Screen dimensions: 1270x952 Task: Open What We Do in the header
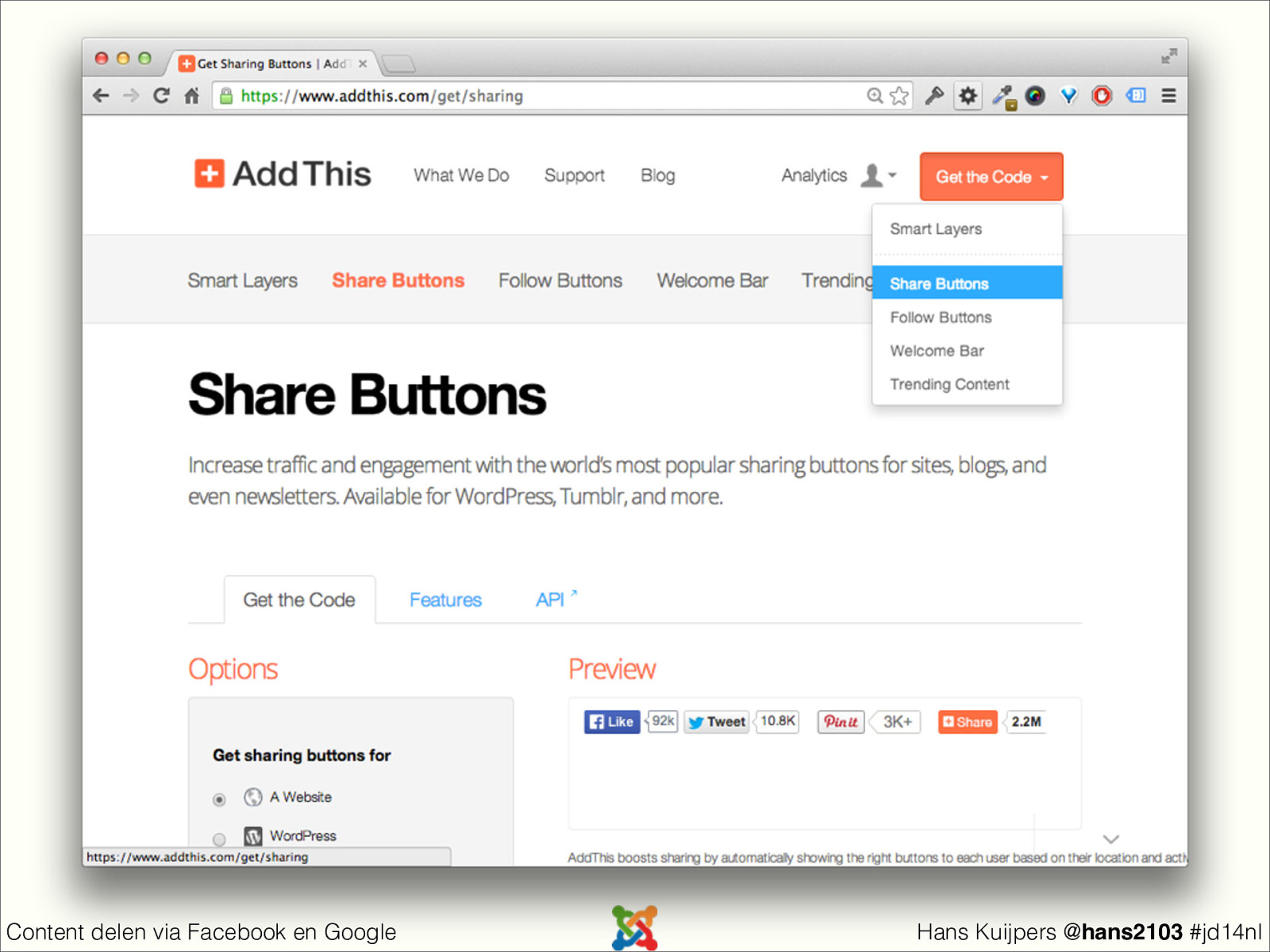click(x=461, y=175)
